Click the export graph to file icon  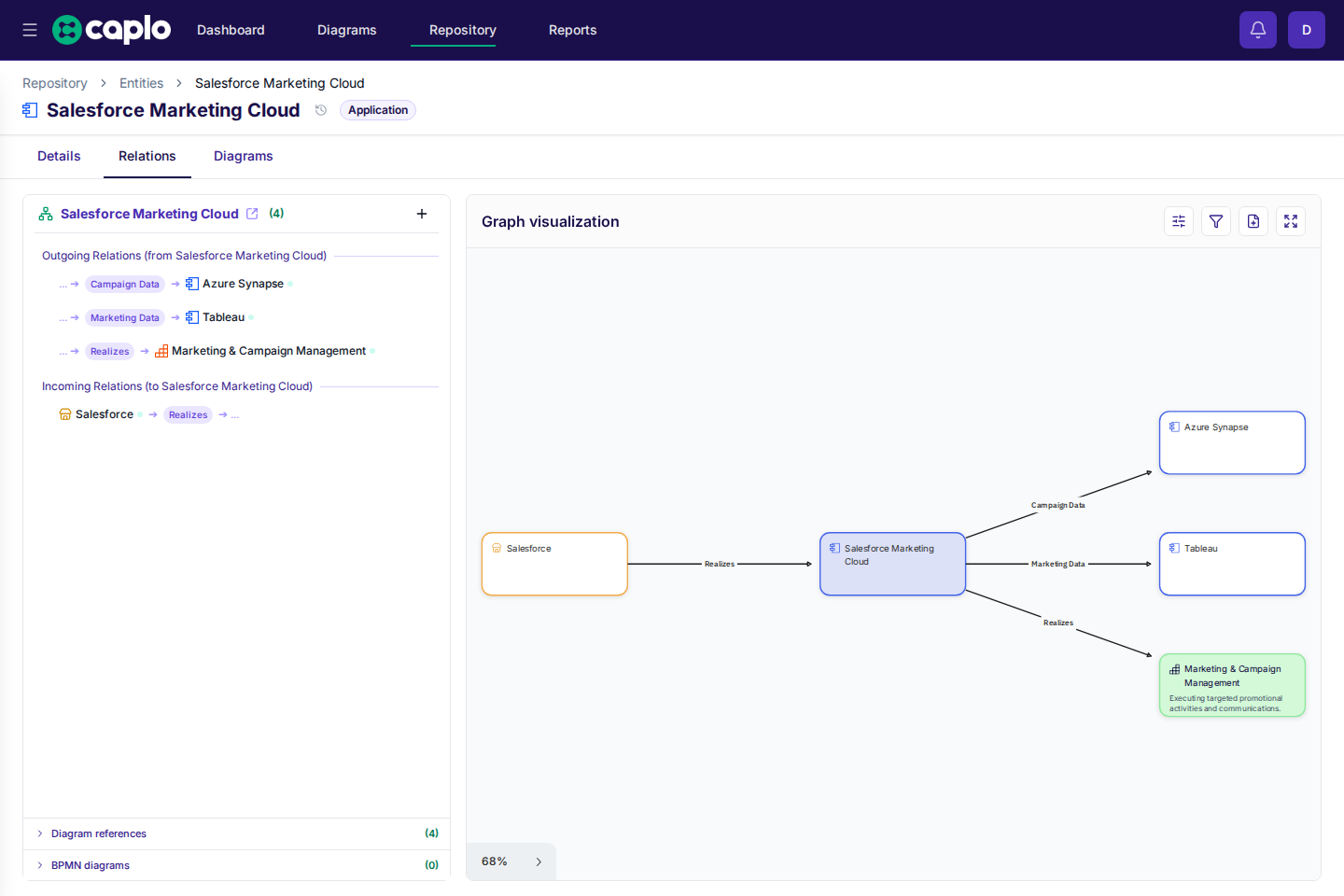coord(1253,221)
